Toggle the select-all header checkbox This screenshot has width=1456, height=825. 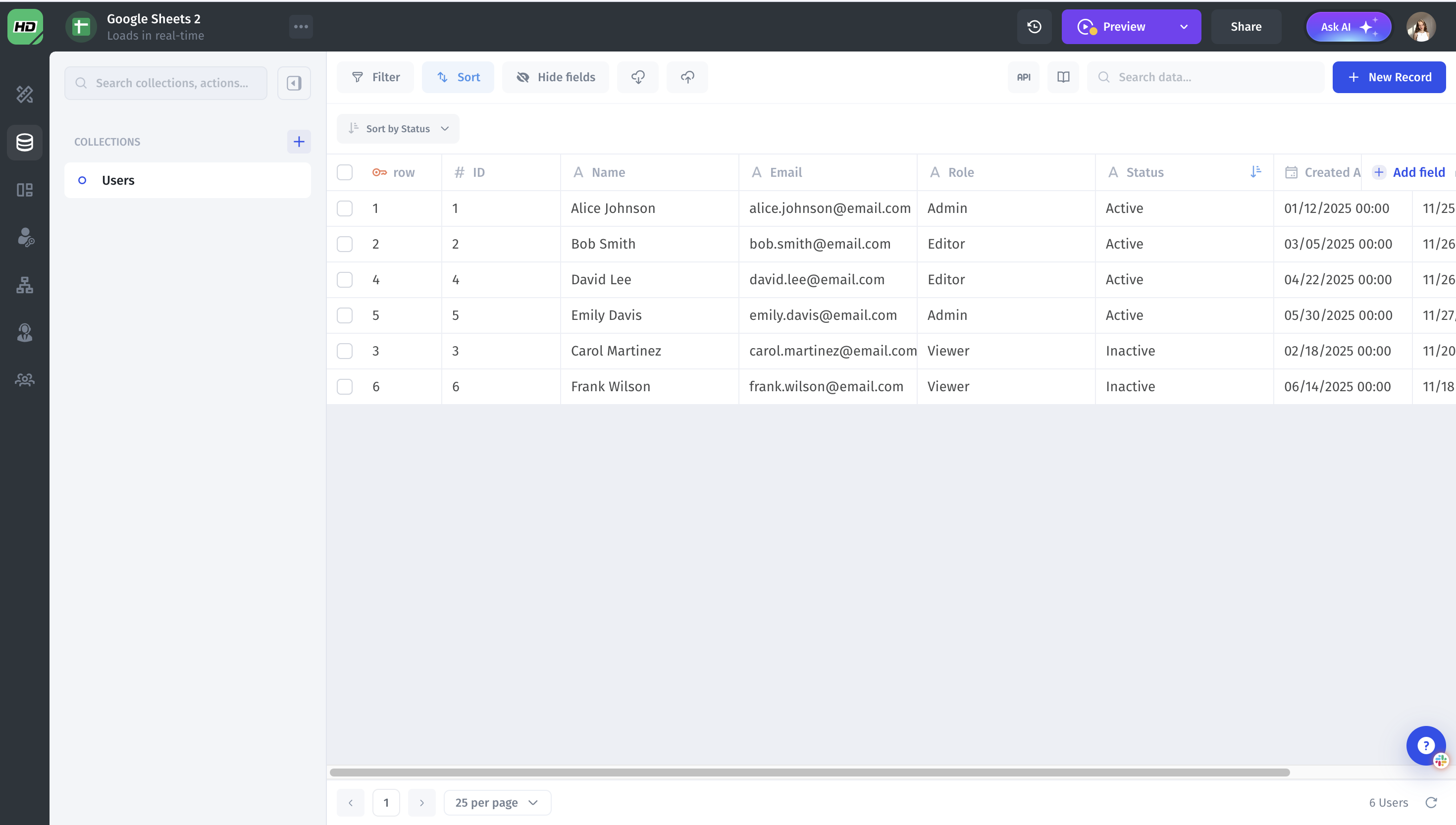[345, 172]
